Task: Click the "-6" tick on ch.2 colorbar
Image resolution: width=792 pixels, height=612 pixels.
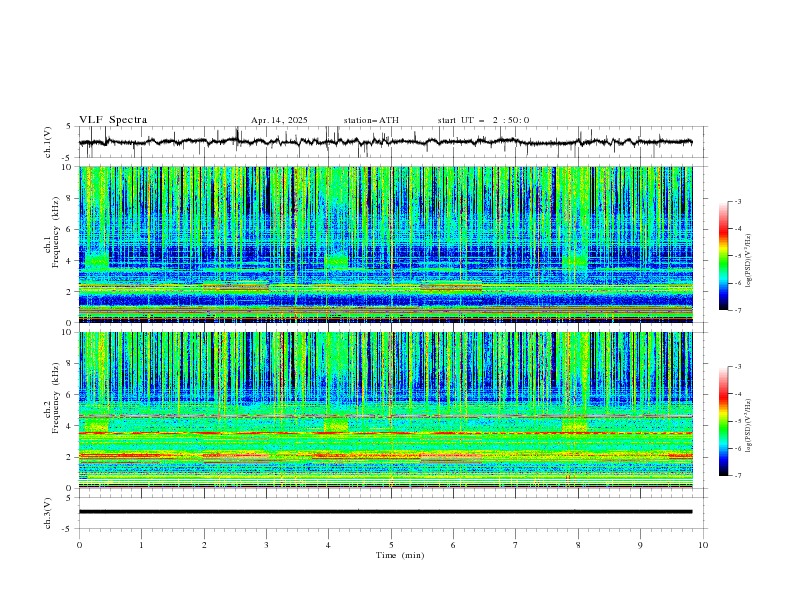Action: [737, 448]
